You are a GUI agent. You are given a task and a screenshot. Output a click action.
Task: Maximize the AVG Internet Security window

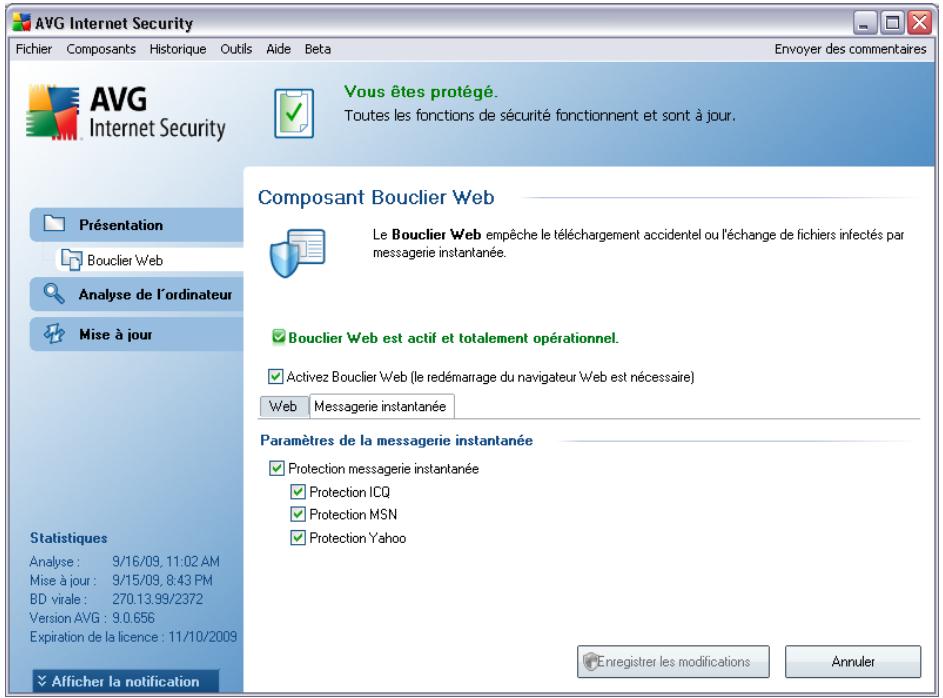click(x=892, y=23)
